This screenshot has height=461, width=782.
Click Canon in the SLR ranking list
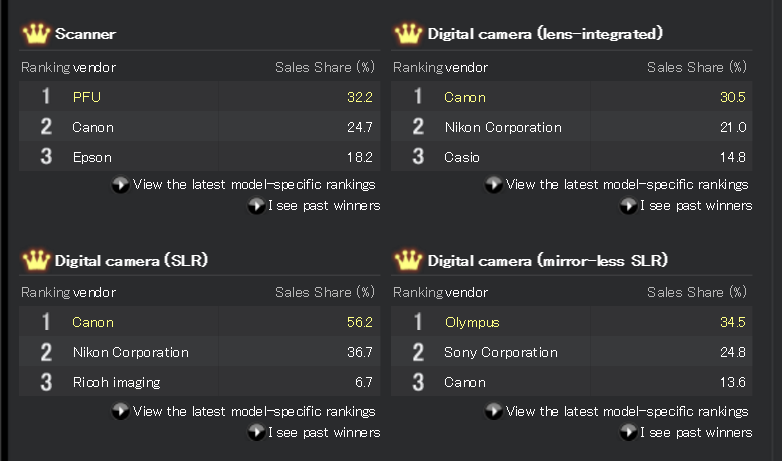click(x=93, y=322)
